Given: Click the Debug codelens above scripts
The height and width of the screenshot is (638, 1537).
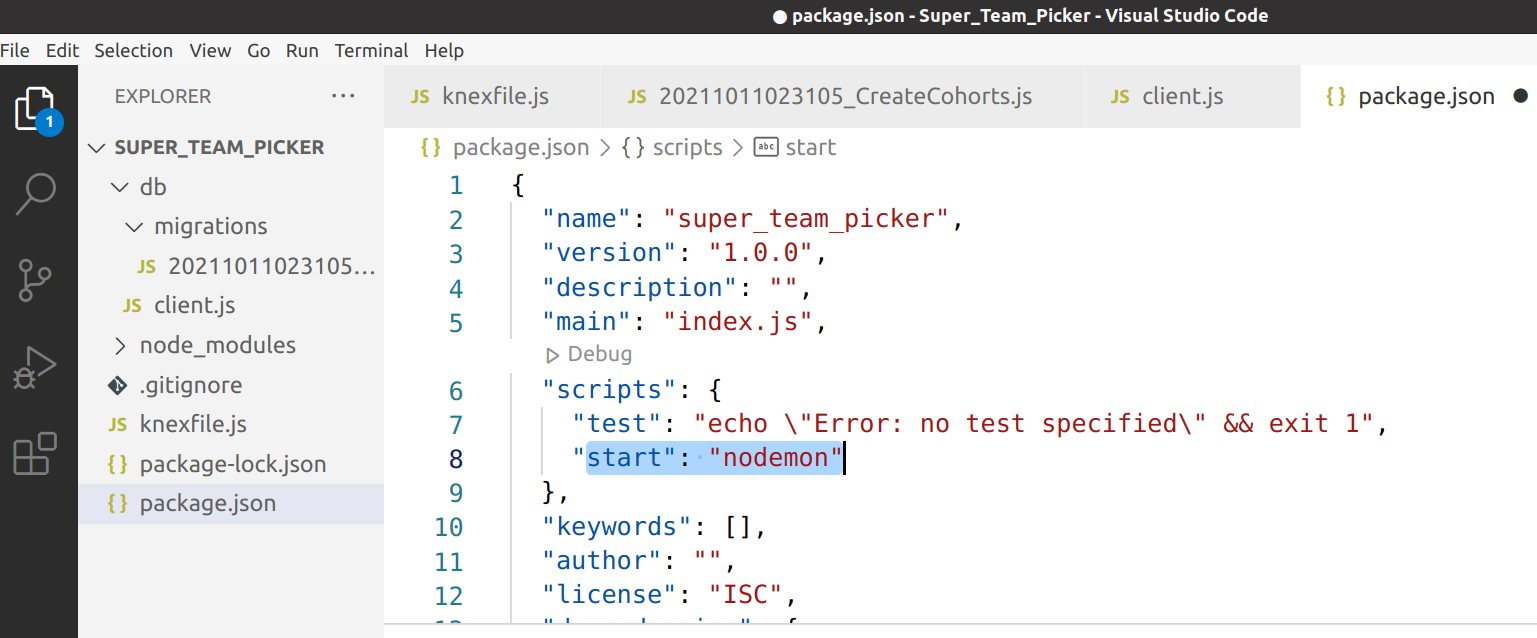Looking at the screenshot, I should coord(589,353).
